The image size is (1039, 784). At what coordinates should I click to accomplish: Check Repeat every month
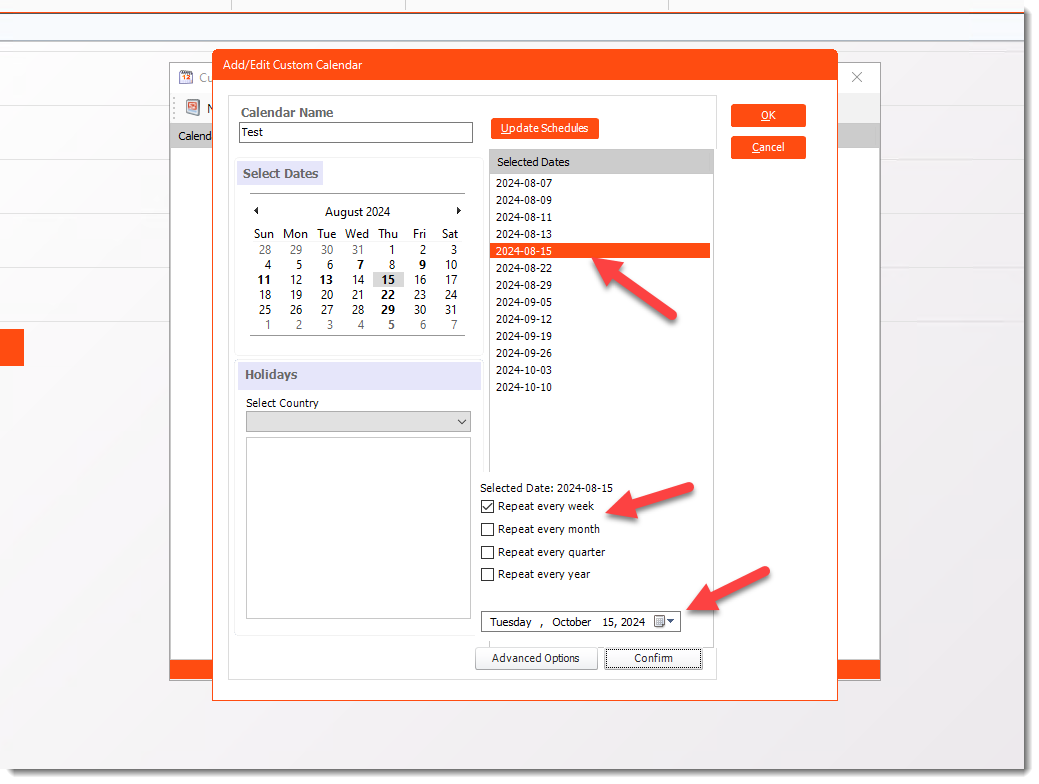click(487, 529)
